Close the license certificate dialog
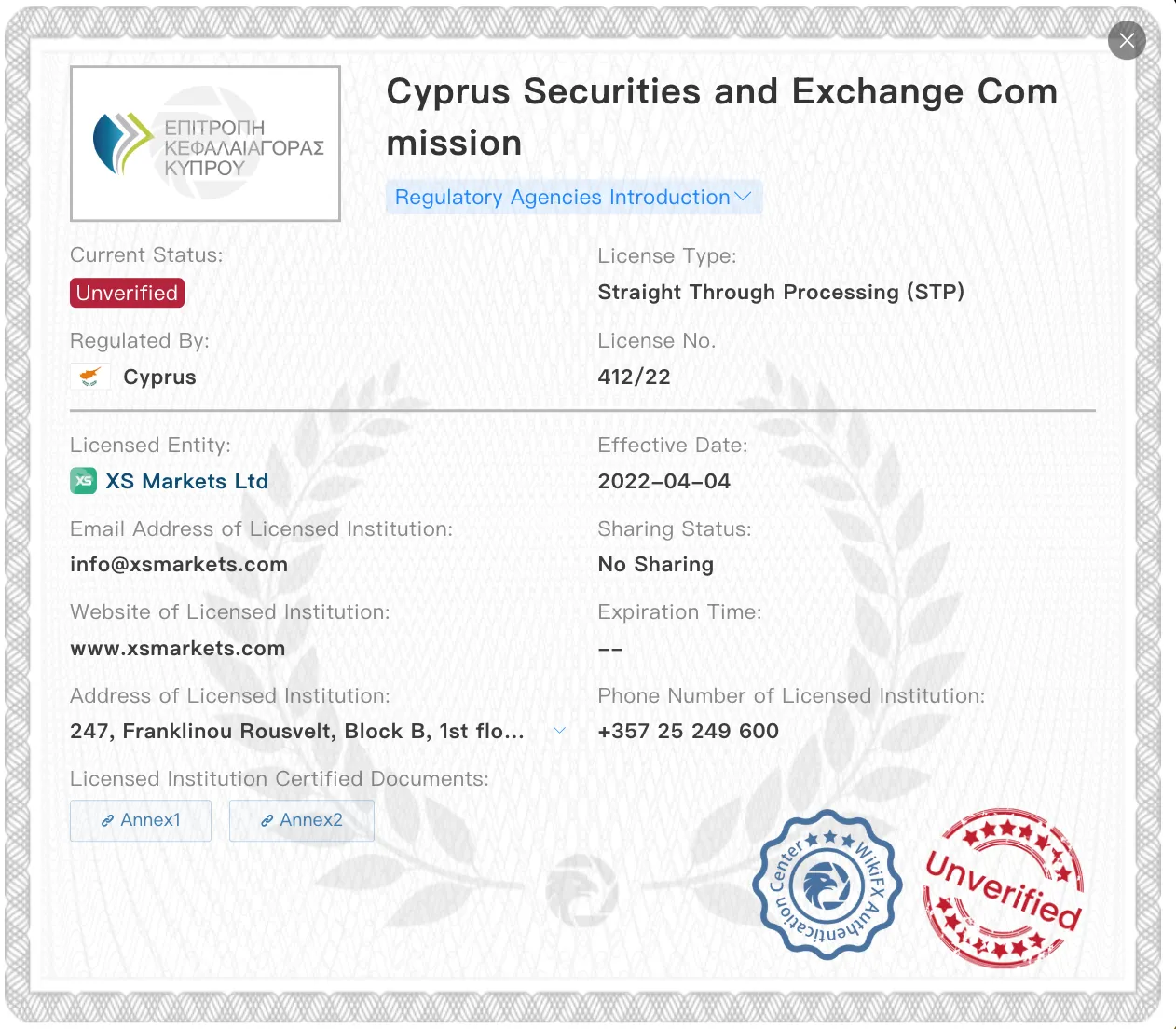Screen dimensions: 1176x1029 pyautogui.click(x=1127, y=40)
